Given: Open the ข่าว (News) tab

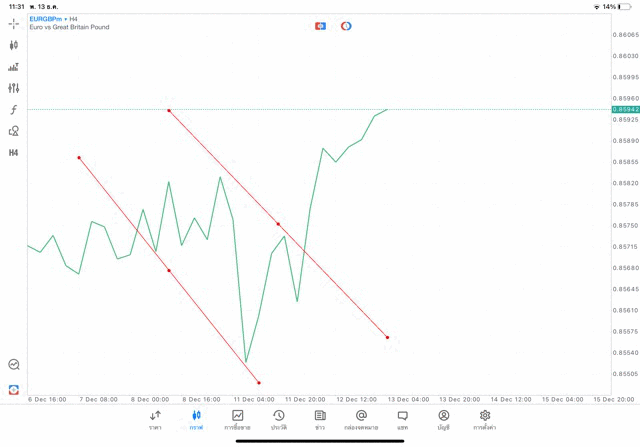Looking at the screenshot, I should click(x=320, y=420).
